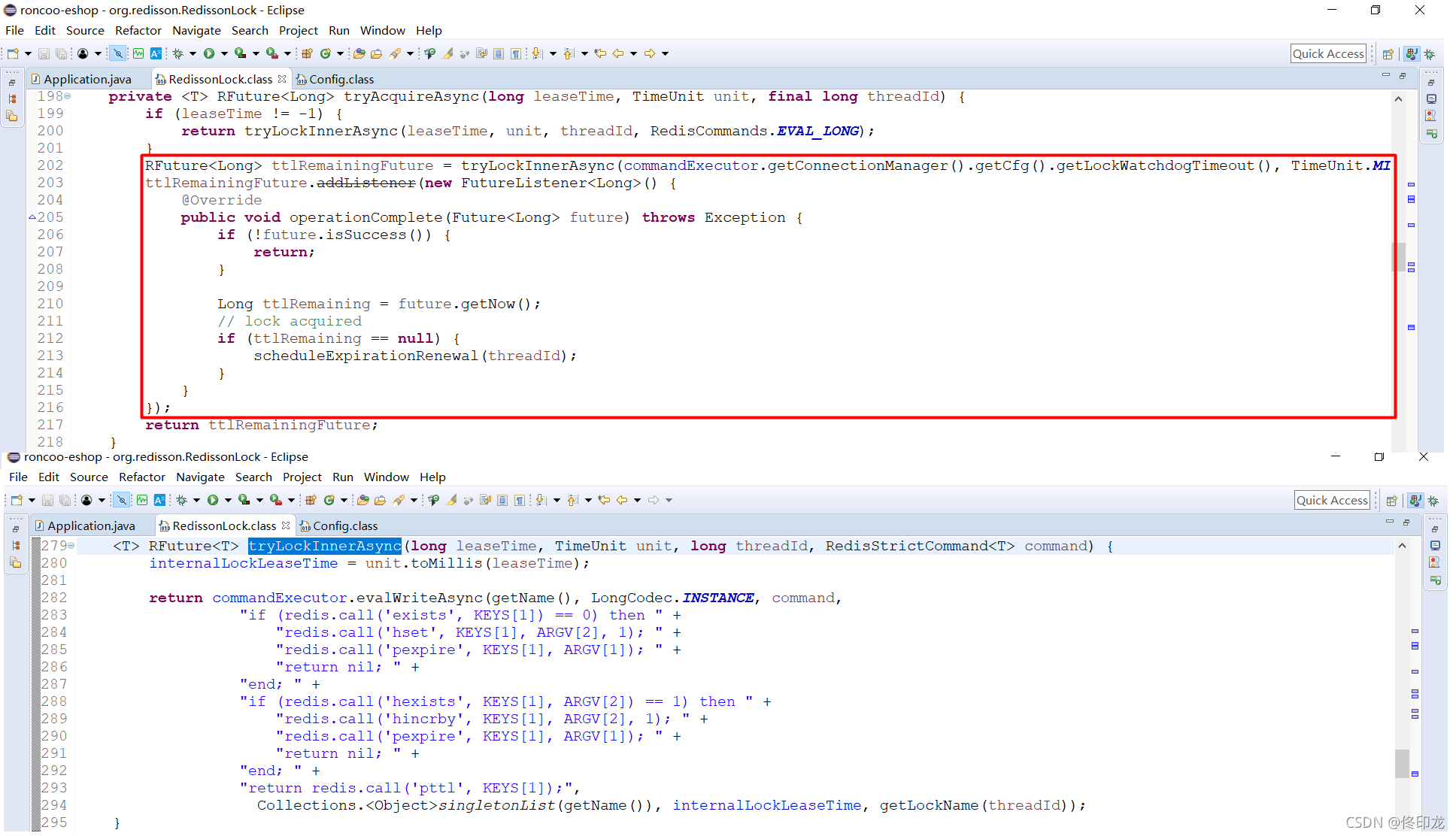The image size is (1456, 836).
Task: Switch to Config.class tab in lower window
Action: click(x=344, y=526)
